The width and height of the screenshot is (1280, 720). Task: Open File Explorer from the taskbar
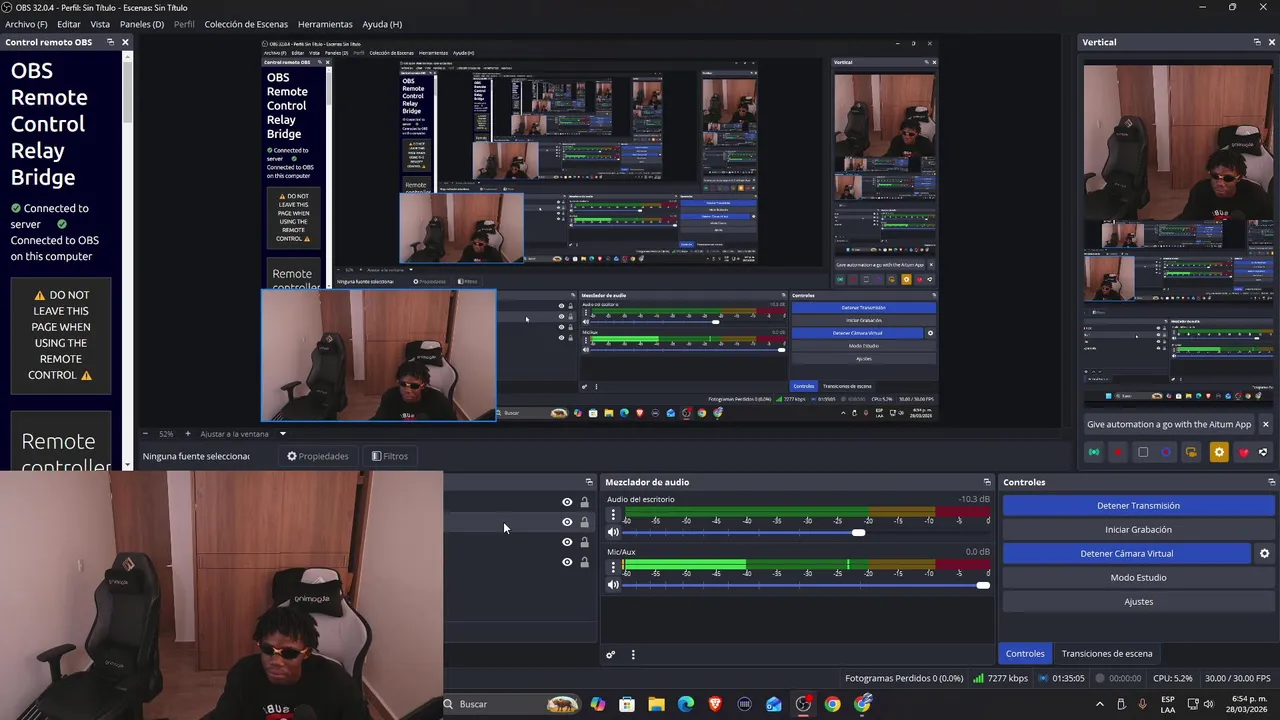(656, 704)
